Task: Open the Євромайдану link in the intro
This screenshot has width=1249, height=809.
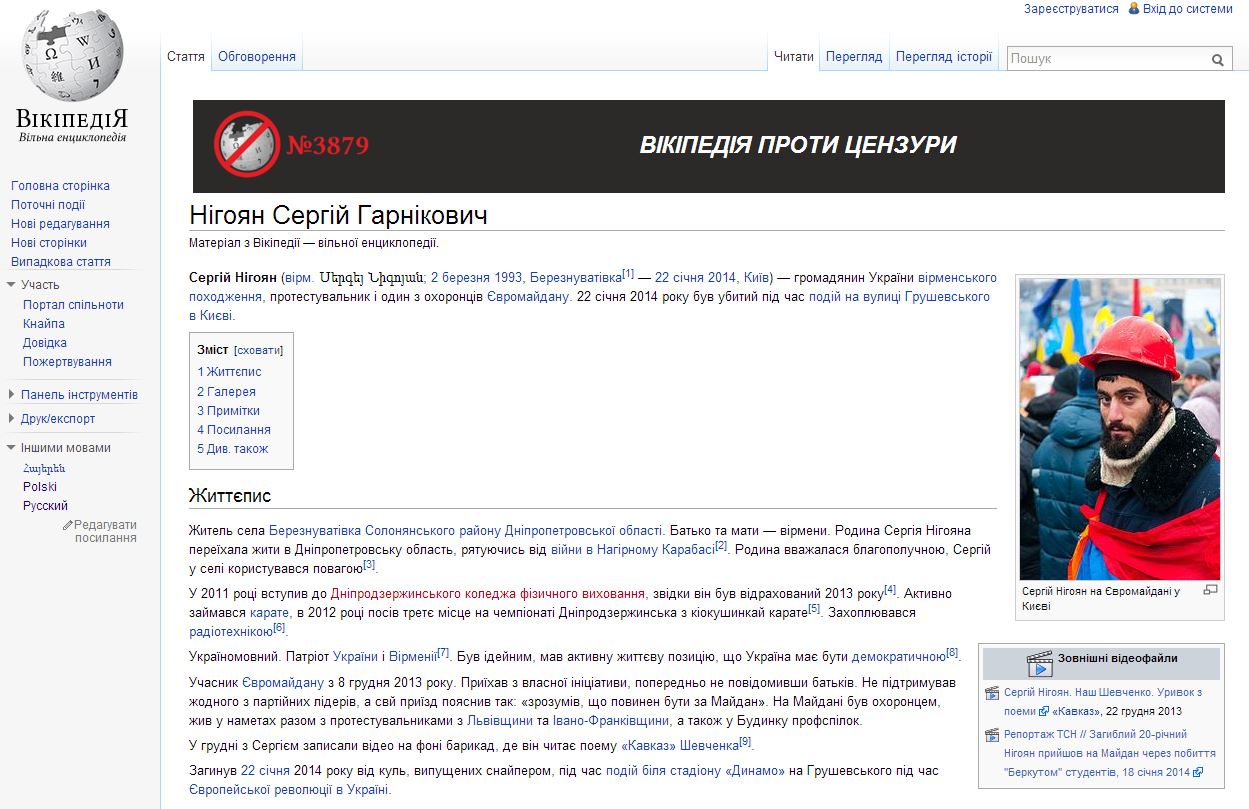Action: pos(528,297)
